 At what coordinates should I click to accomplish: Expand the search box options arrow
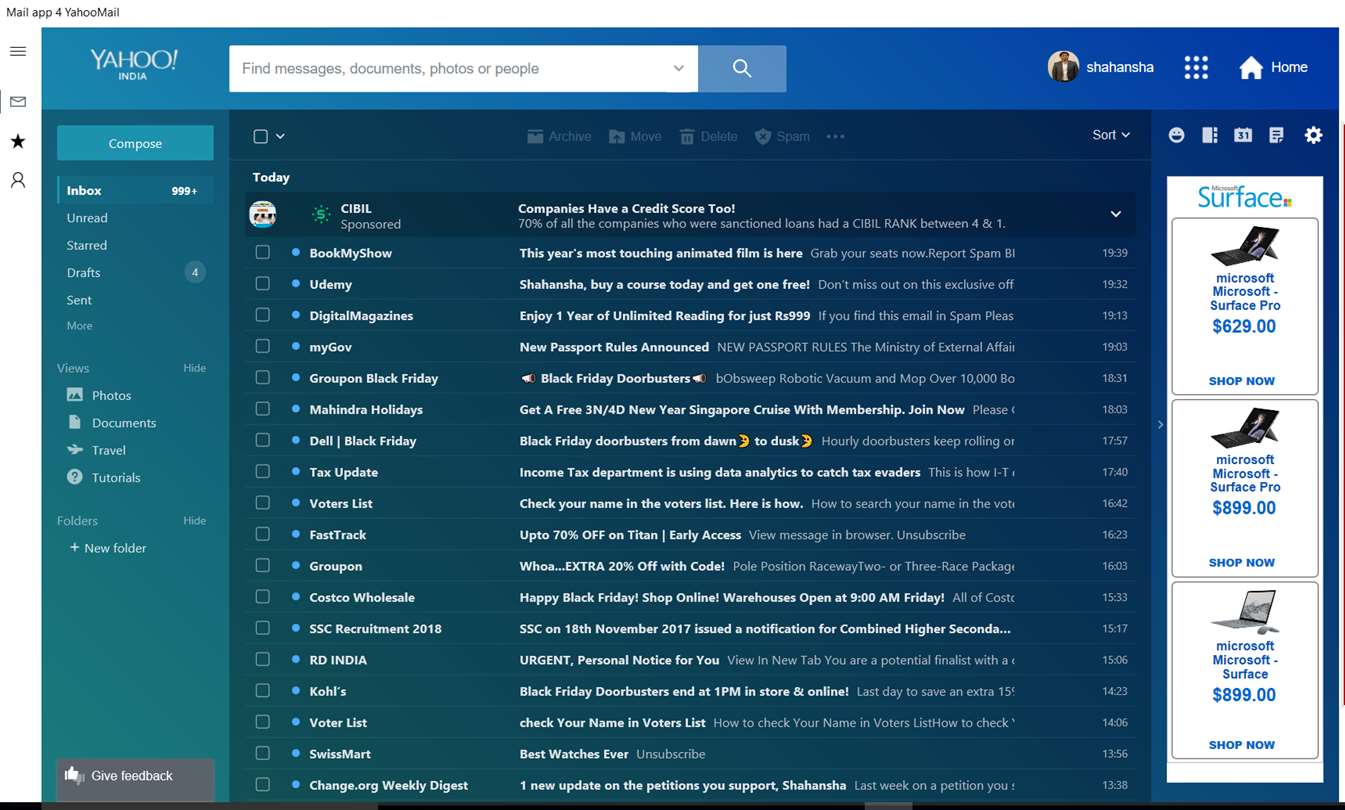(x=678, y=68)
